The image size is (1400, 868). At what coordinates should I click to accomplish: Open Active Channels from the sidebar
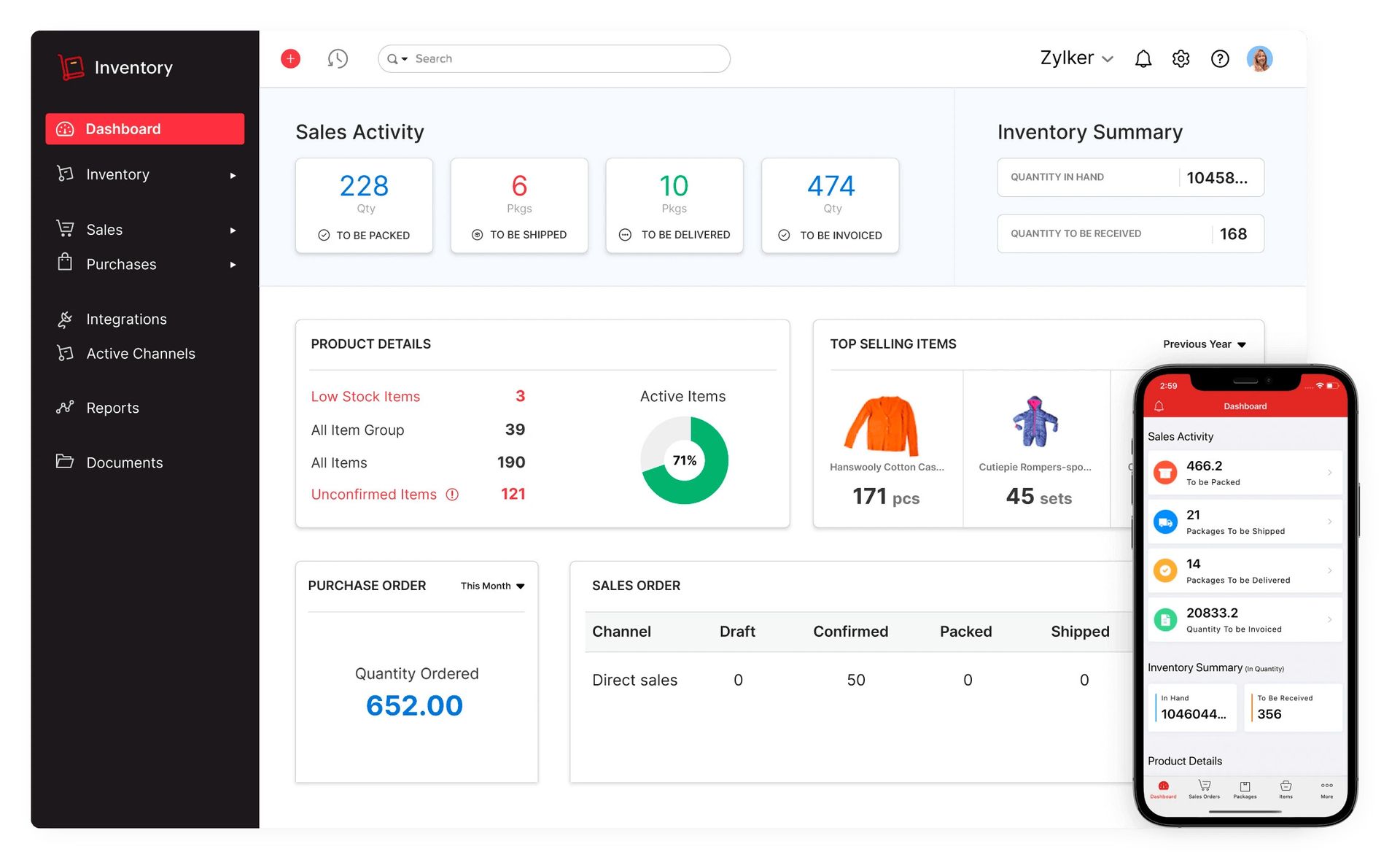[140, 354]
